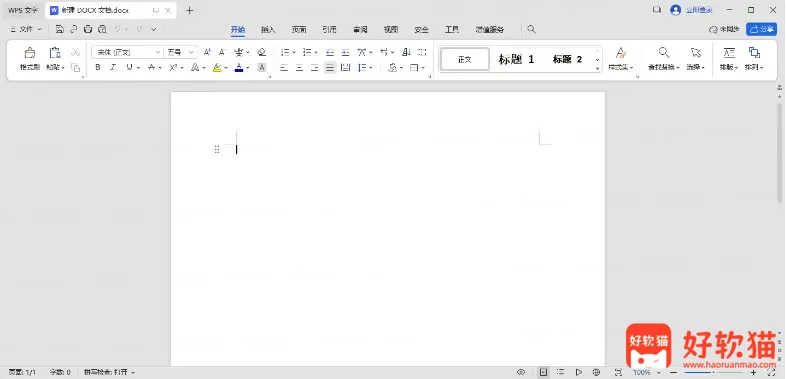This screenshot has width=786, height=379.
Task: Click the fullscreen icon at status bar end
Action: coord(771,372)
